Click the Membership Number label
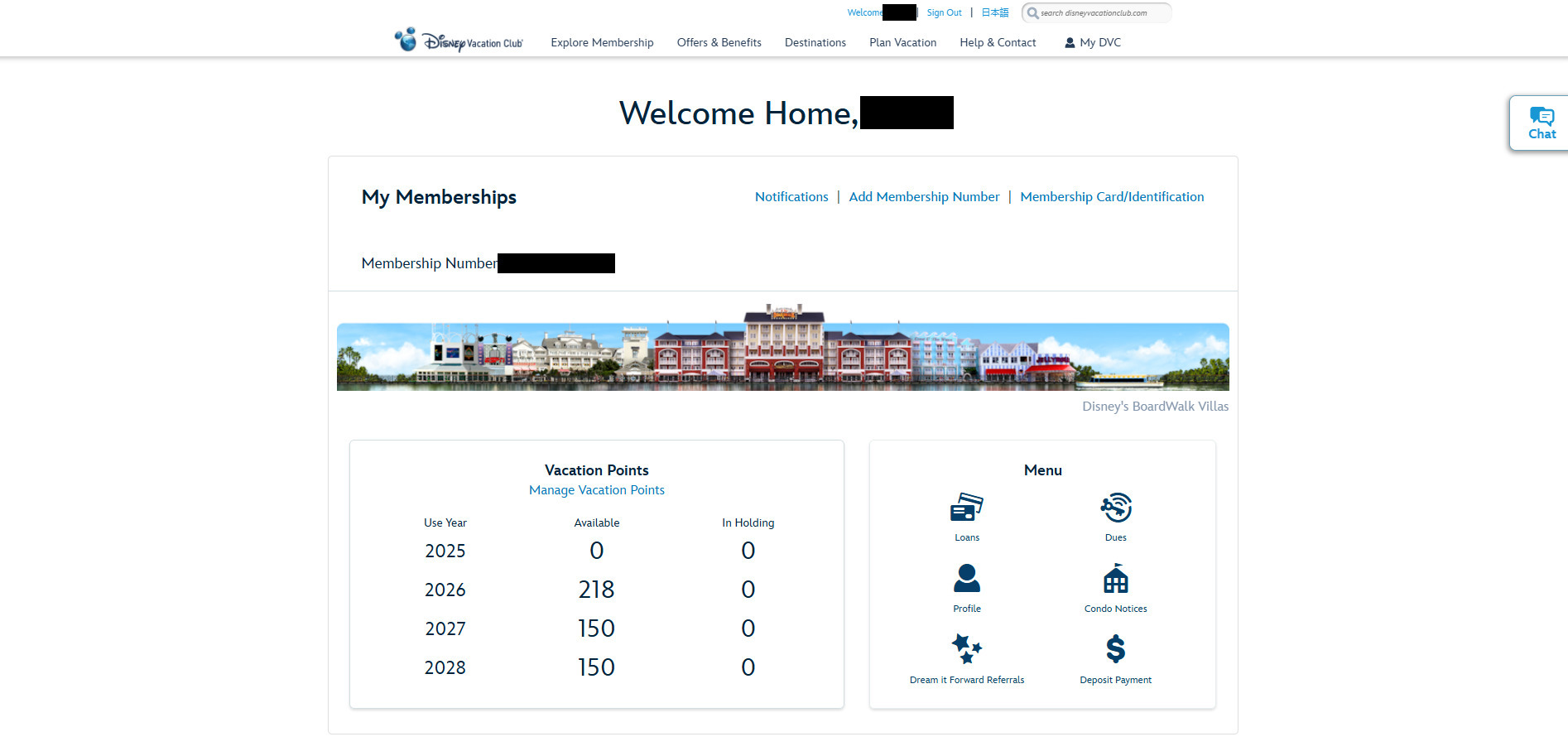The width and height of the screenshot is (1568, 756). pos(429,263)
